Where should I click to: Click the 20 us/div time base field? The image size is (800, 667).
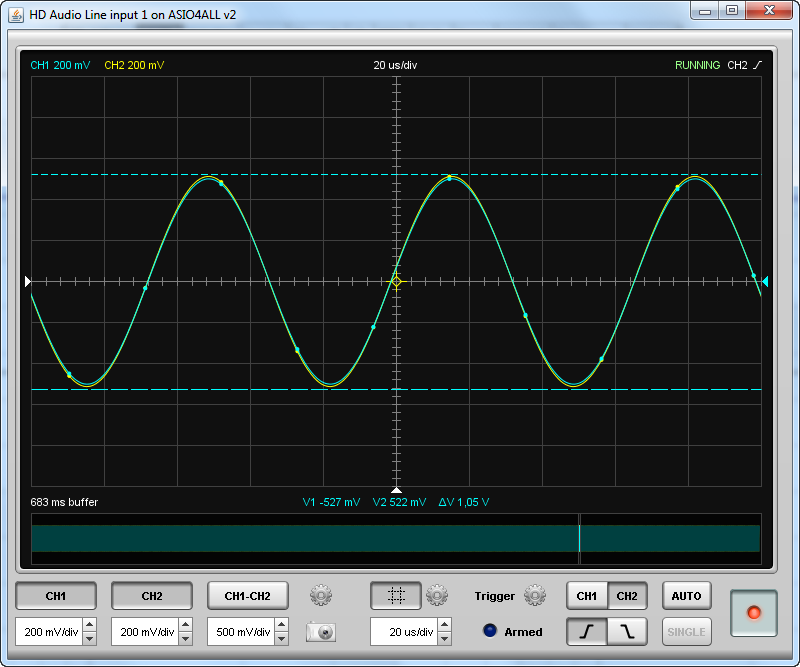(x=404, y=632)
